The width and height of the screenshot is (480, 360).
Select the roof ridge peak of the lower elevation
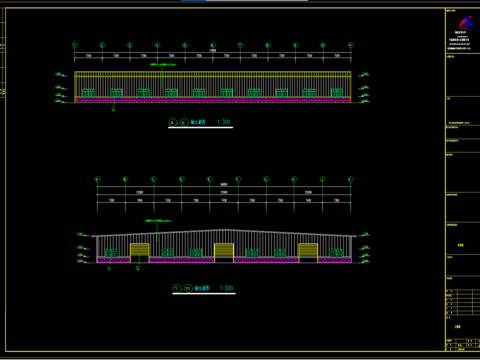click(224, 230)
